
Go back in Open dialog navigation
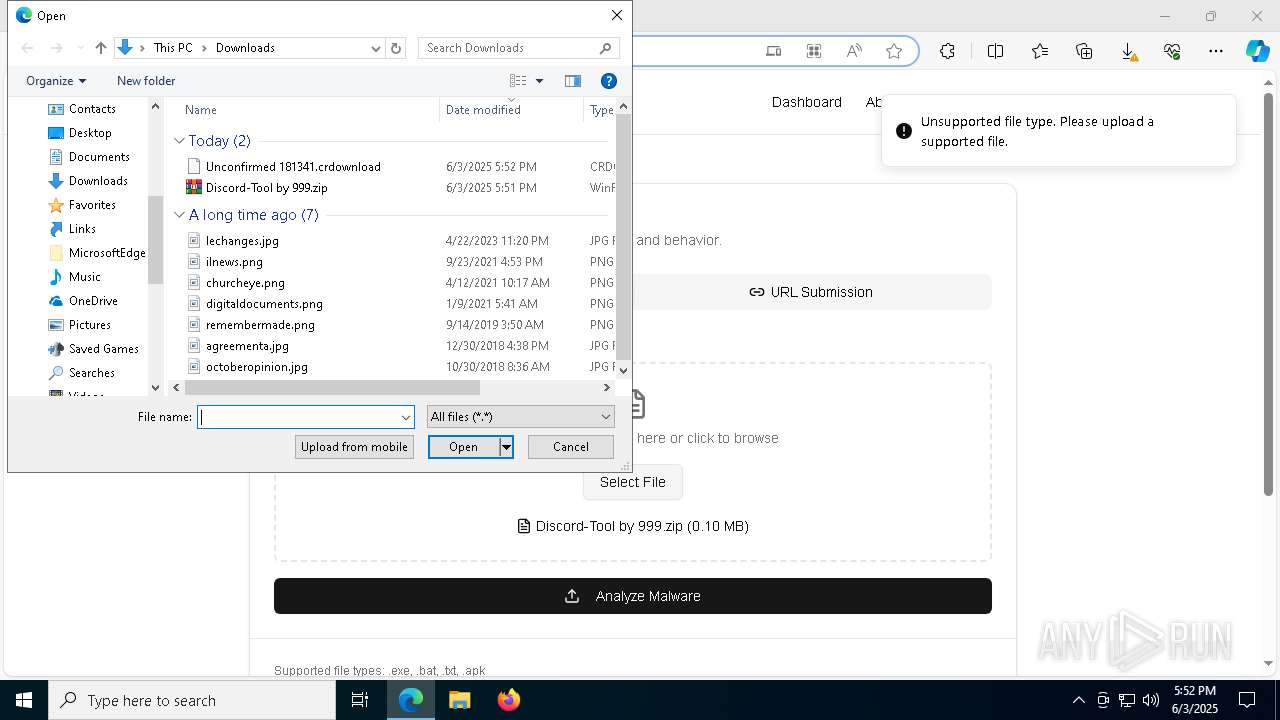tap(28, 48)
